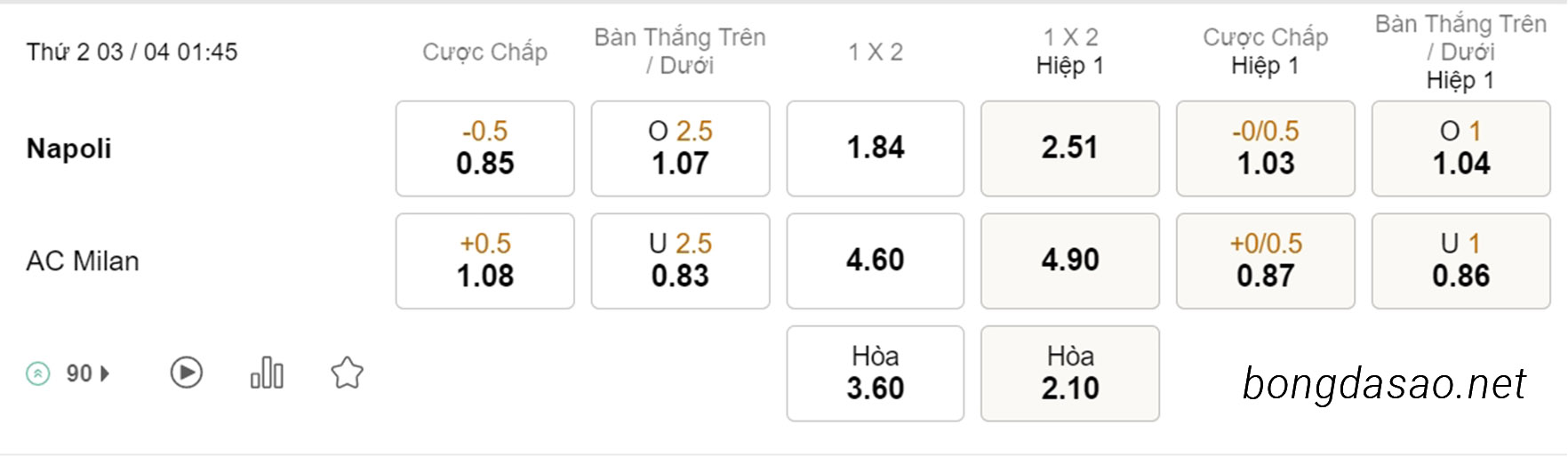This screenshot has width=1568, height=457.
Task: Pick Over 2.5 goals at 1.07
Action: pos(681,148)
